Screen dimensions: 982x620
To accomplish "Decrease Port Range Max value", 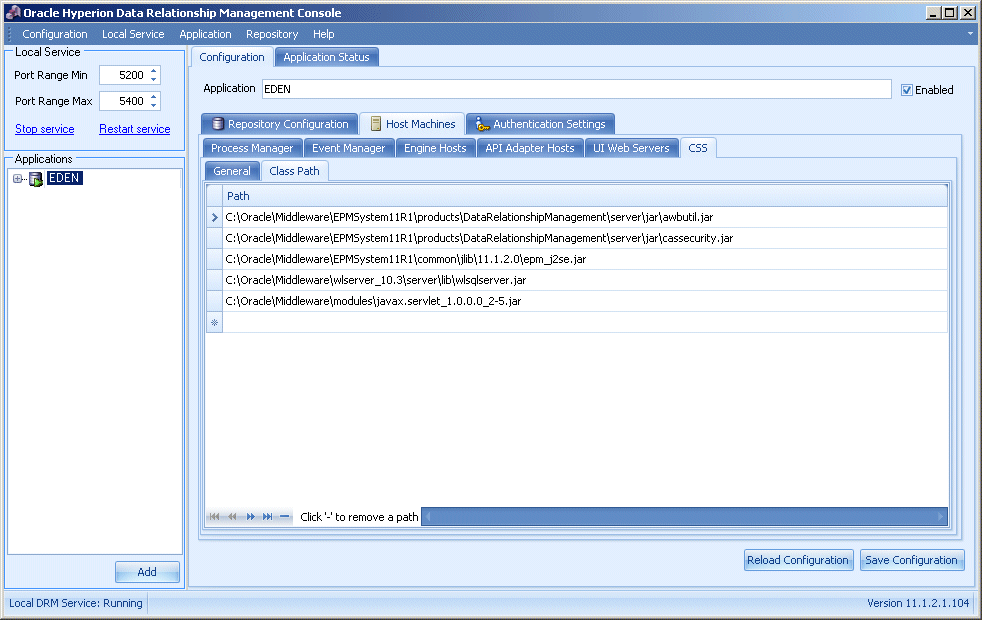I will pos(153,105).
